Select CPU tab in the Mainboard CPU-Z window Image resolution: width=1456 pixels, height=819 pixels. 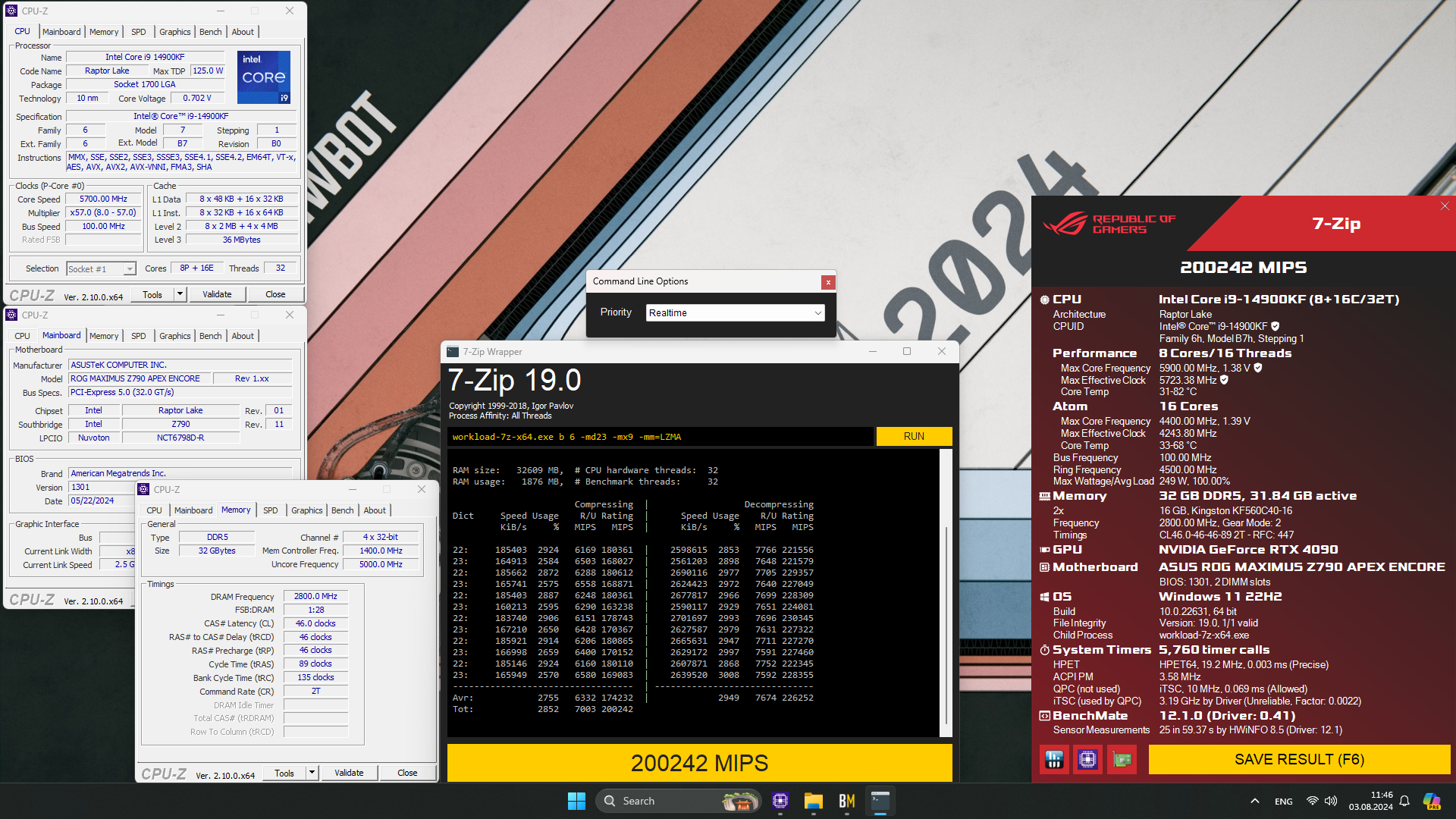click(x=23, y=336)
